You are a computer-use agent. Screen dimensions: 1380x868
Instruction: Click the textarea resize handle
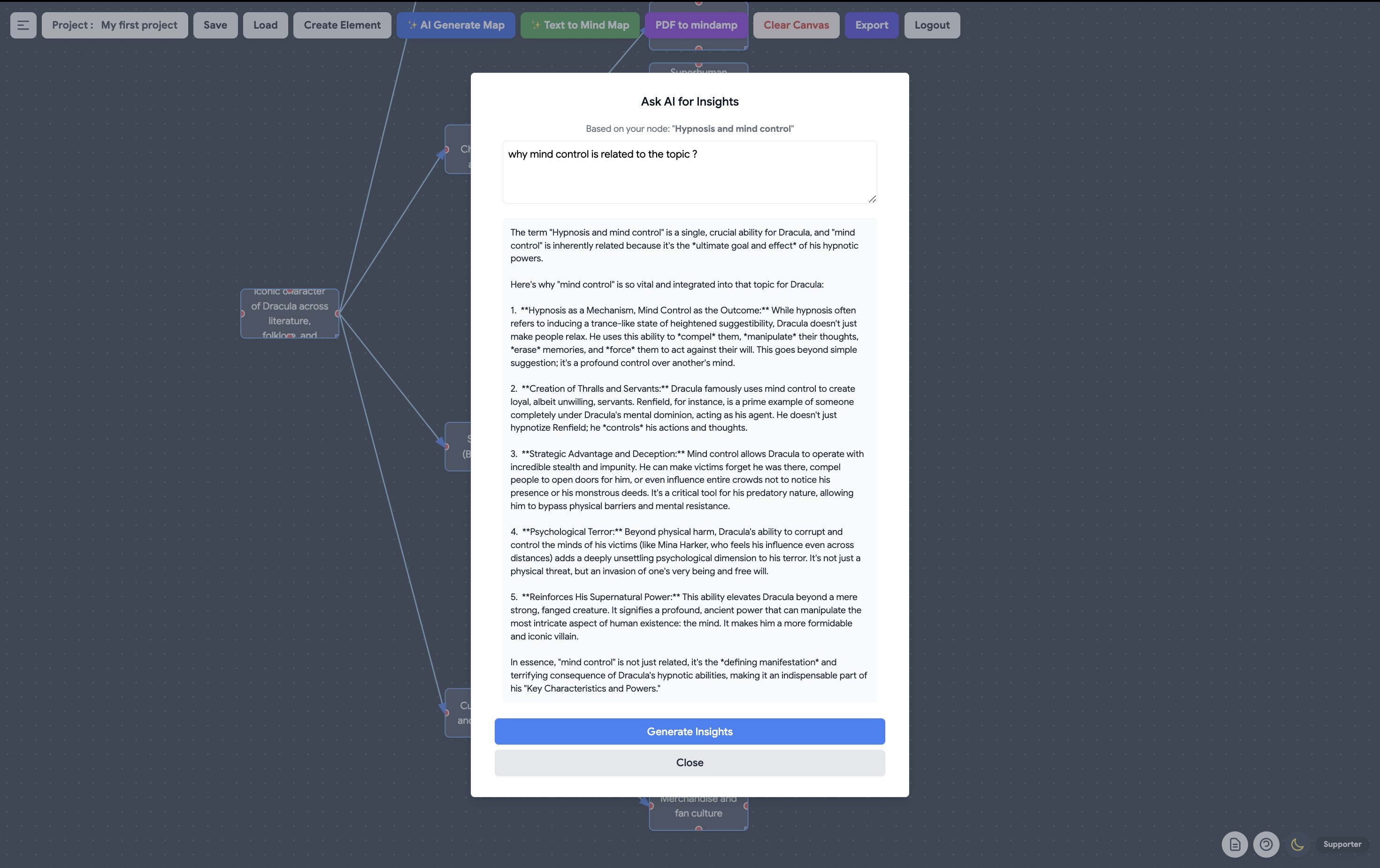[x=872, y=198]
